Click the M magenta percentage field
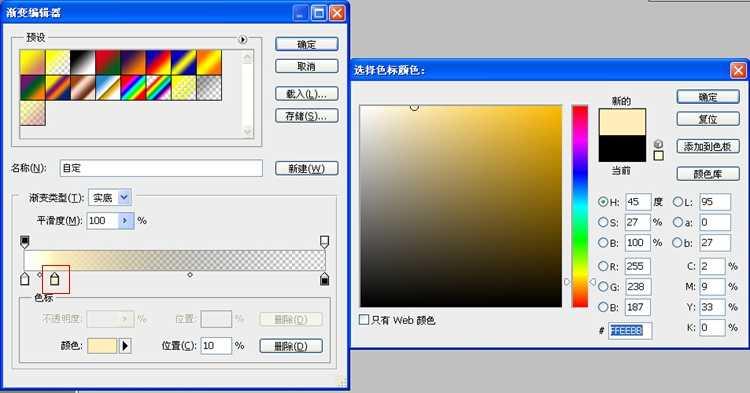The width and height of the screenshot is (750, 393). pos(712,287)
